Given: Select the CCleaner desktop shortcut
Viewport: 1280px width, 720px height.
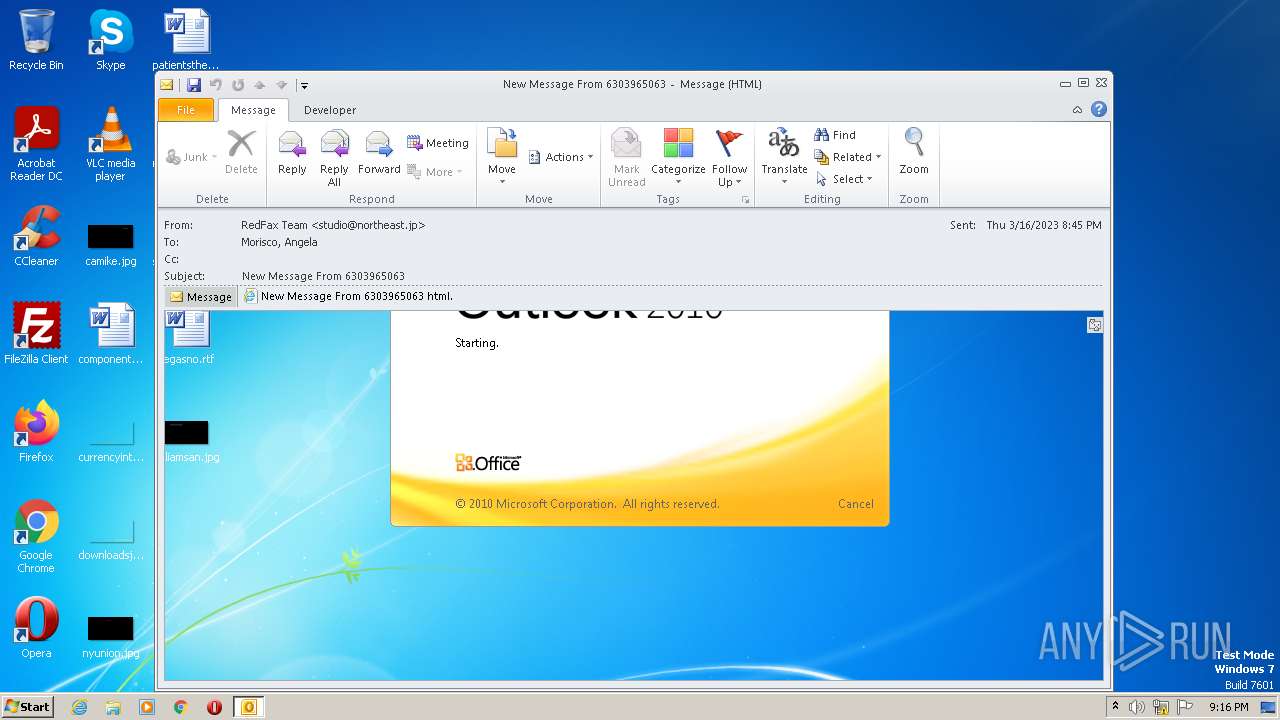Looking at the screenshot, I should 36,236.
